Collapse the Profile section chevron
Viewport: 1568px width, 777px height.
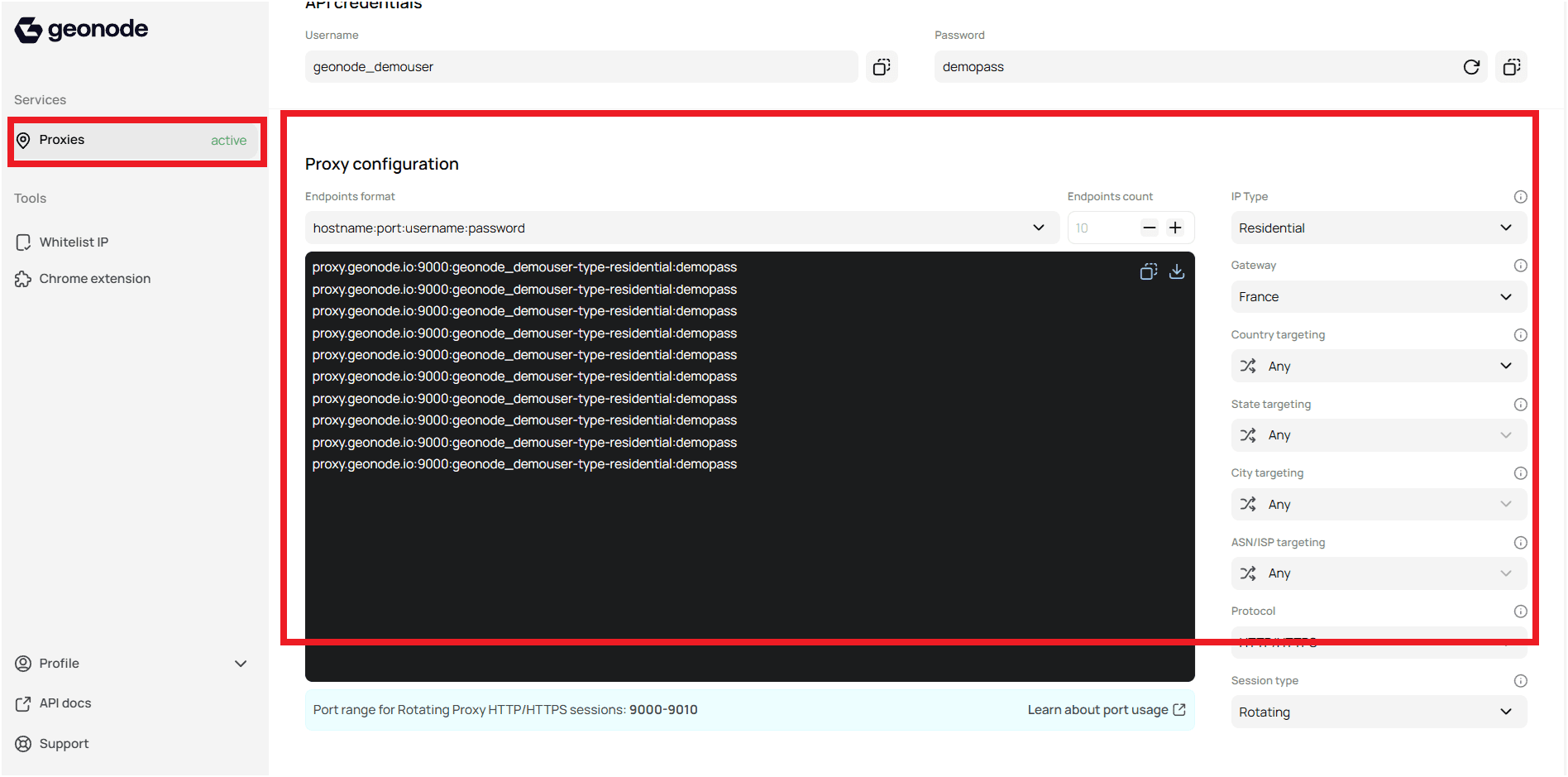(241, 663)
